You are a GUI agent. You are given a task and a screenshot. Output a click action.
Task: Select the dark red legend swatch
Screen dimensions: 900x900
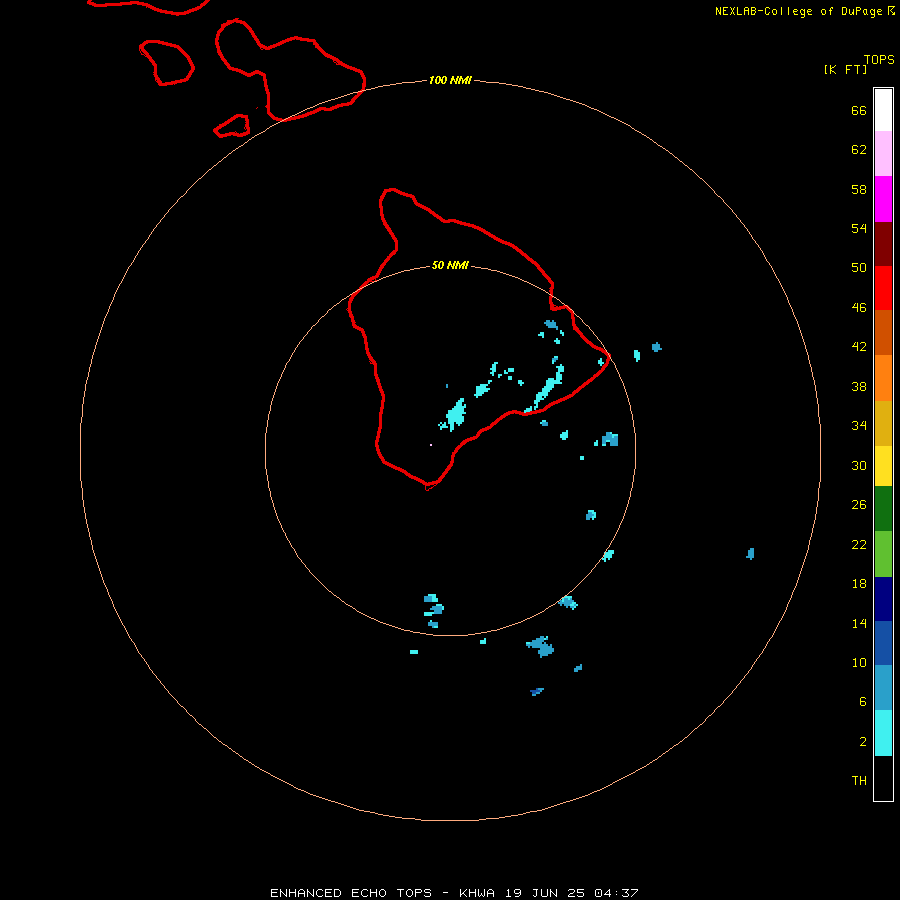[883, 244]
